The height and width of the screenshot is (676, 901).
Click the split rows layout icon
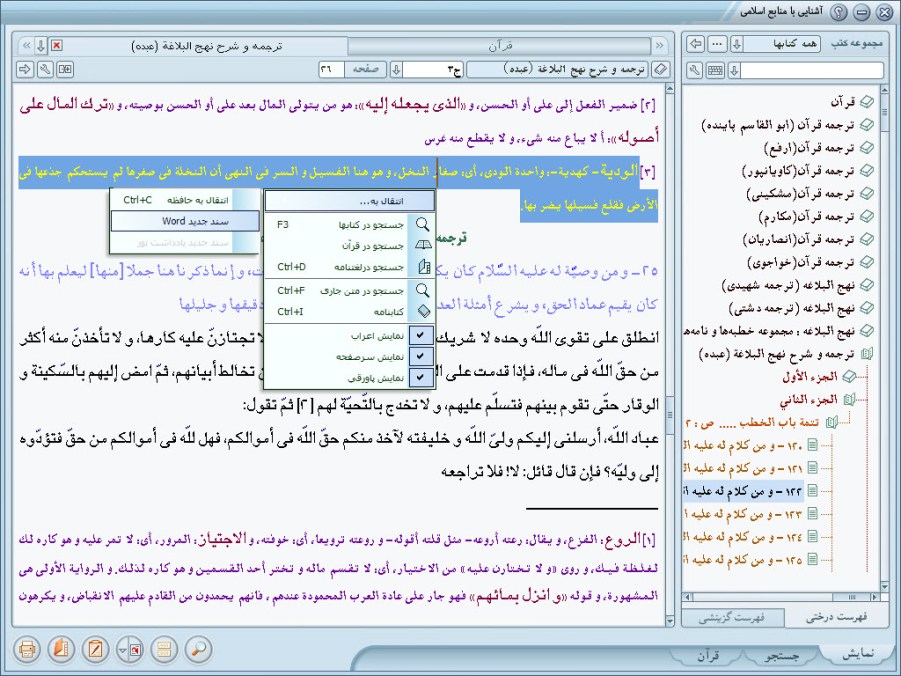164,649
